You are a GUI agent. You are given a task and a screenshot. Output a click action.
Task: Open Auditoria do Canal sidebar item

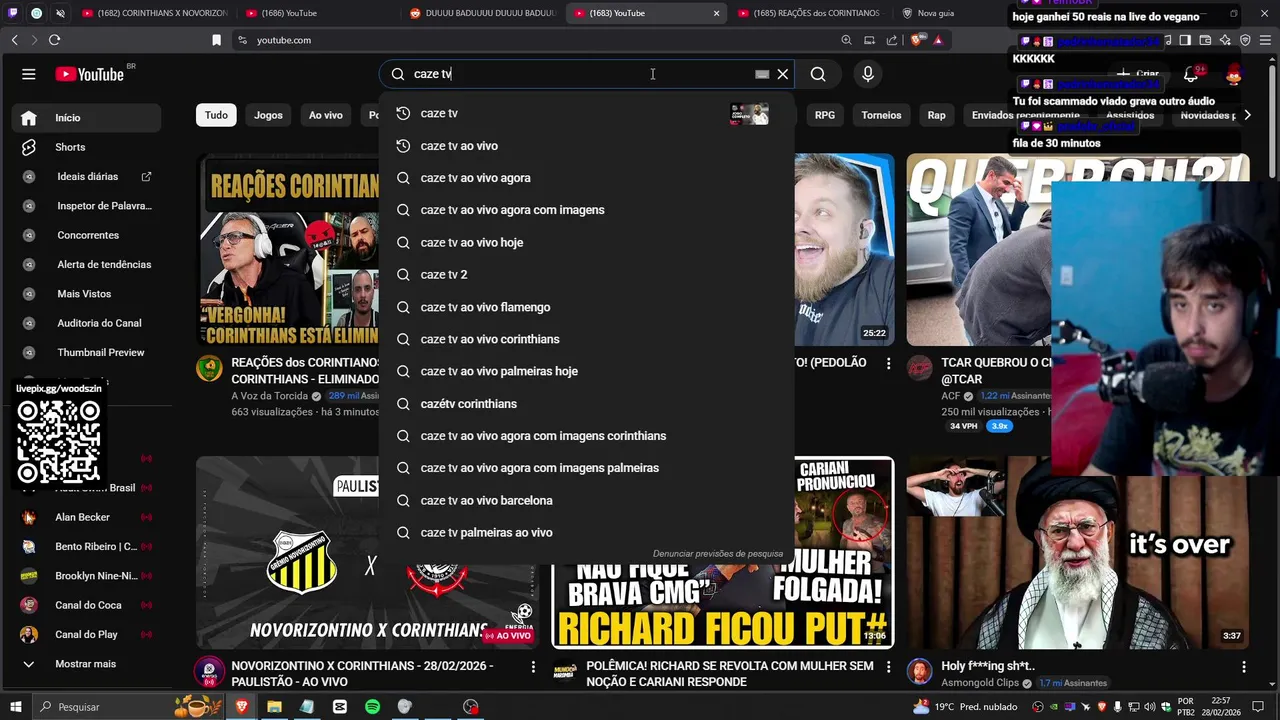87,323
